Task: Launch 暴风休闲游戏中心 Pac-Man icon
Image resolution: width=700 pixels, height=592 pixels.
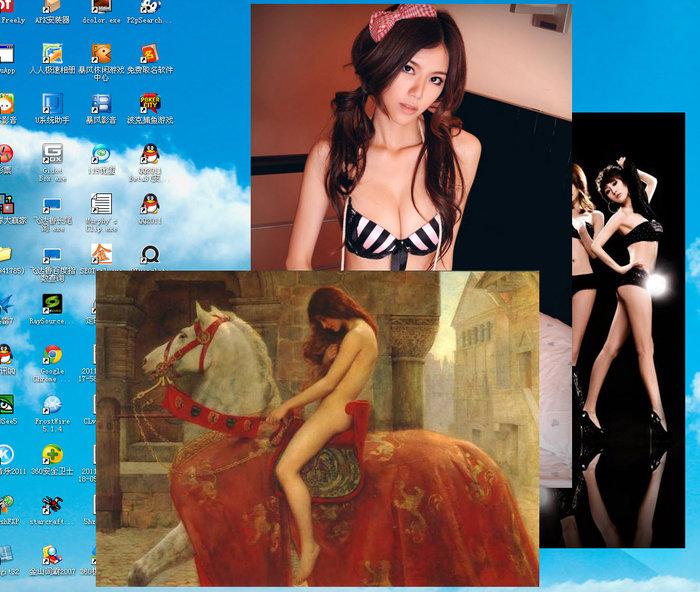Action: 101,54
